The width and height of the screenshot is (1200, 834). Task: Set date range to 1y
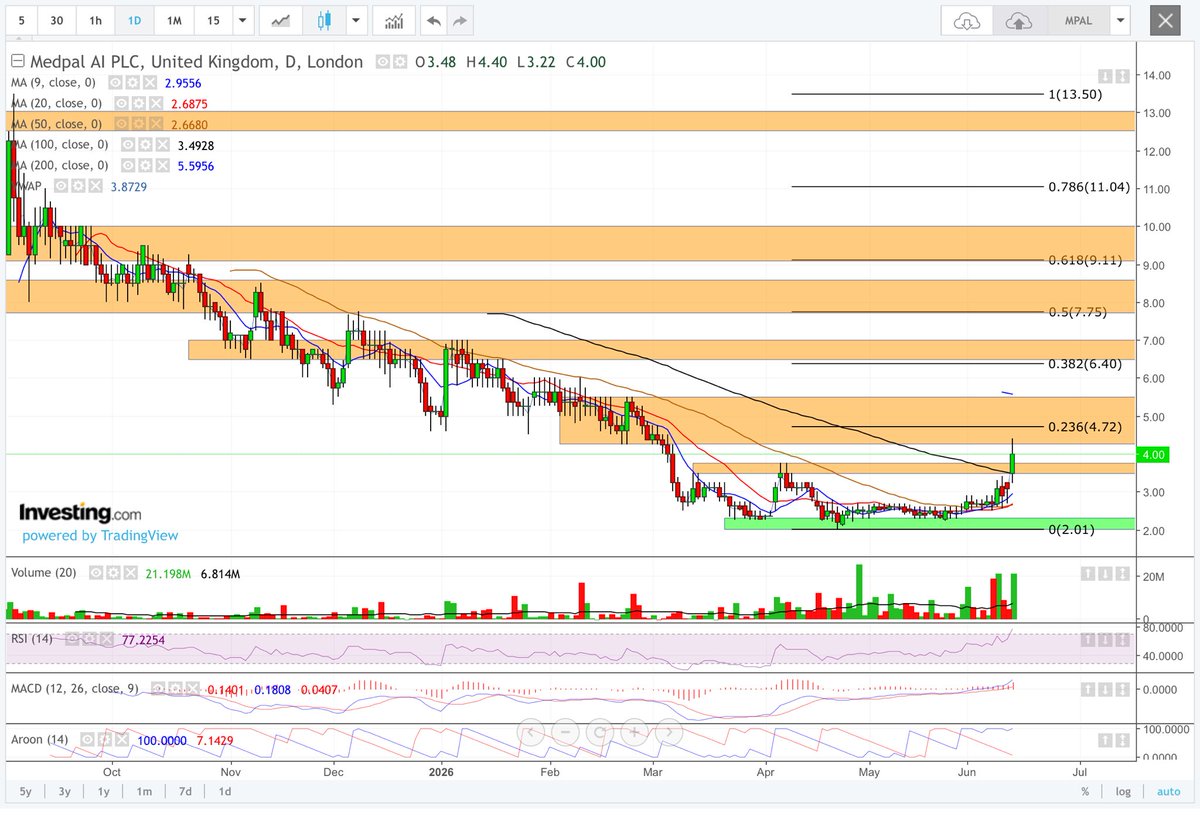point(104,792)
